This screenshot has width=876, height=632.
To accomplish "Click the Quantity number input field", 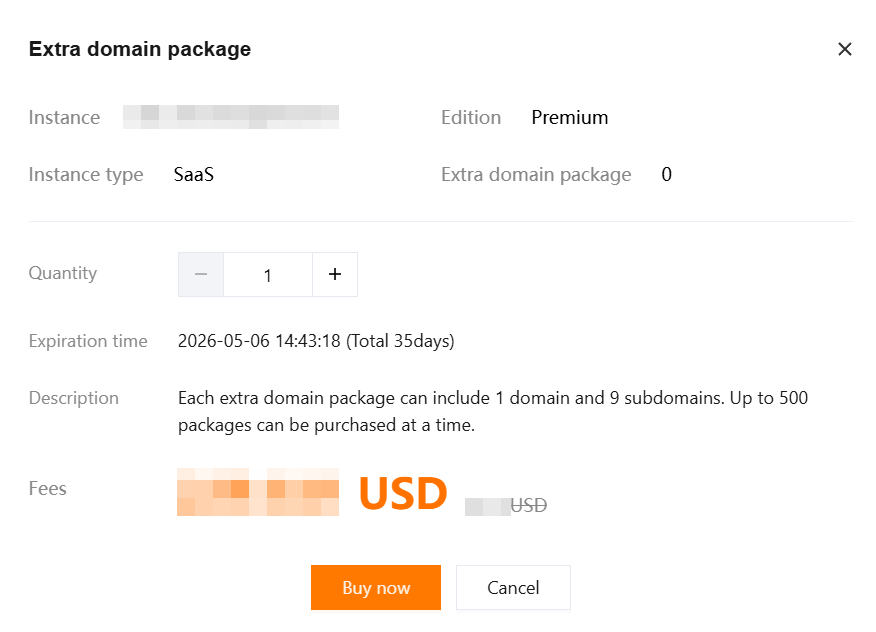I will (x=268, y=275).
